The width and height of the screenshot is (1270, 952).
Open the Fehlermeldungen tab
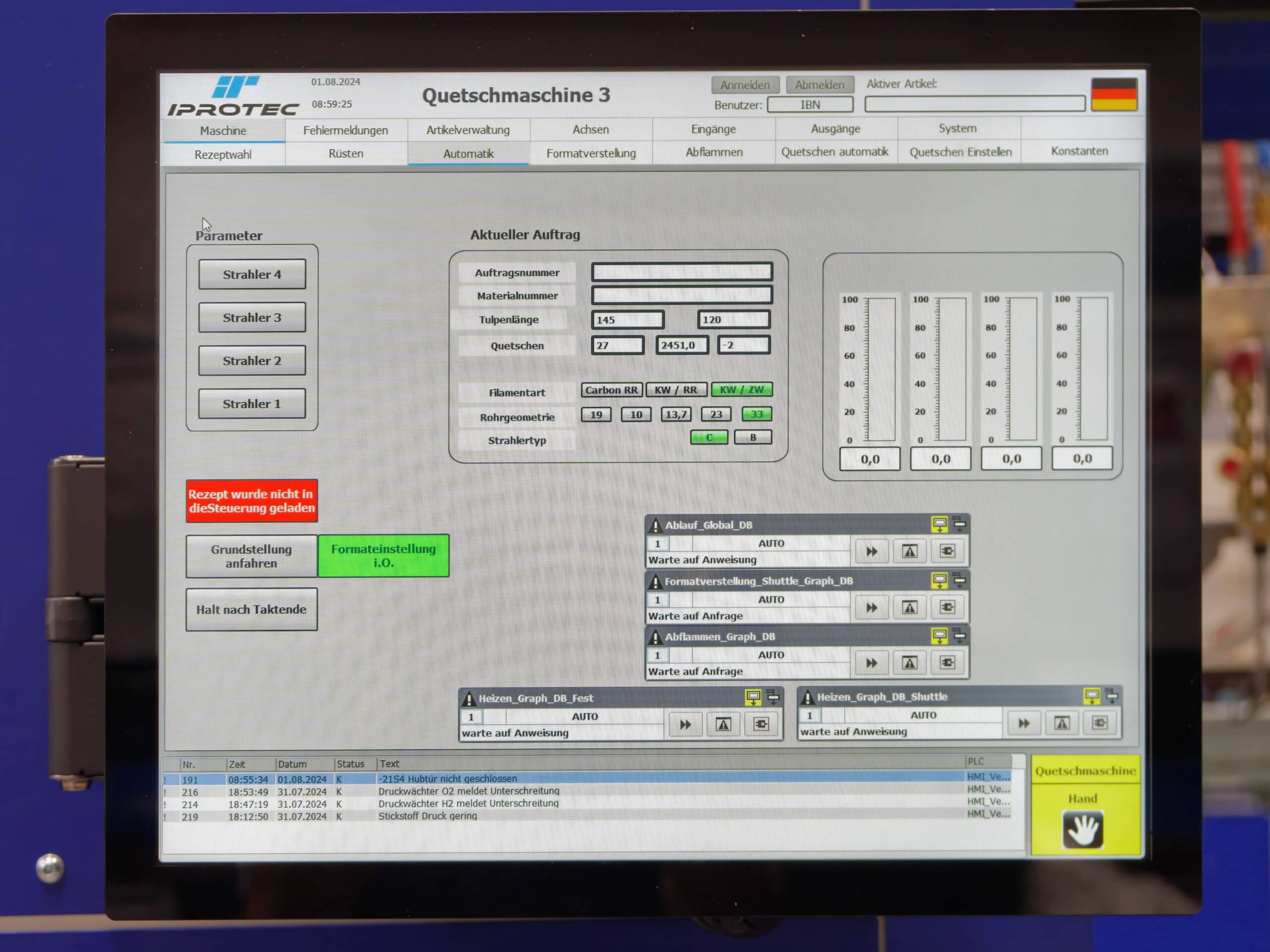(x=346, y=130)
